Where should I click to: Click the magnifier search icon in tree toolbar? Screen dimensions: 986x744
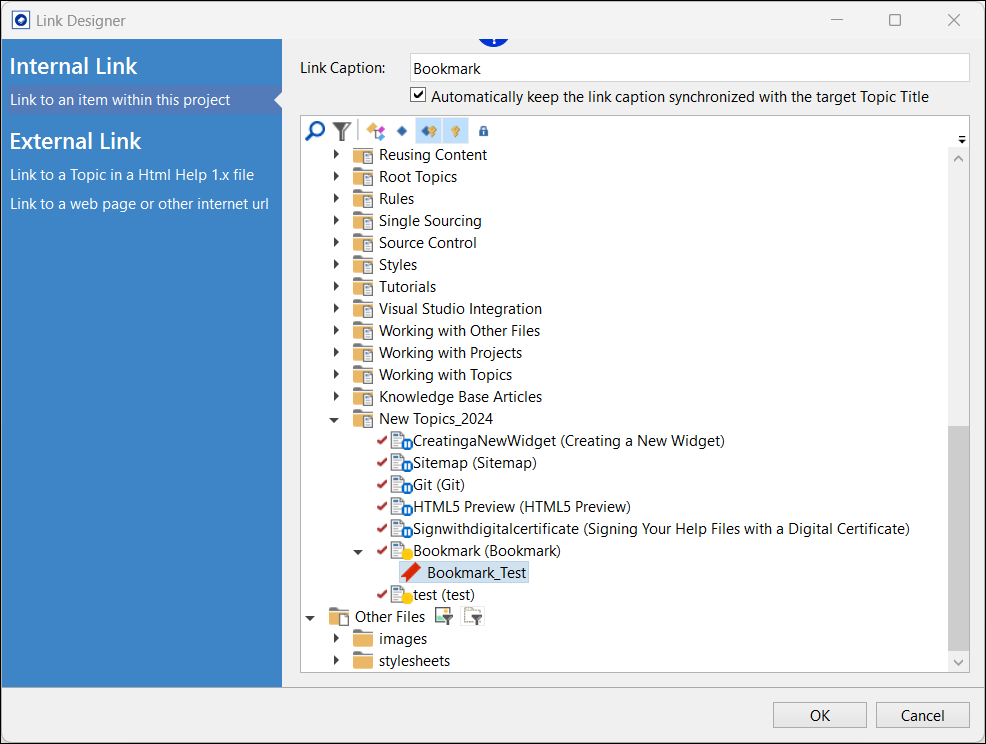click(x=315, y=130)
